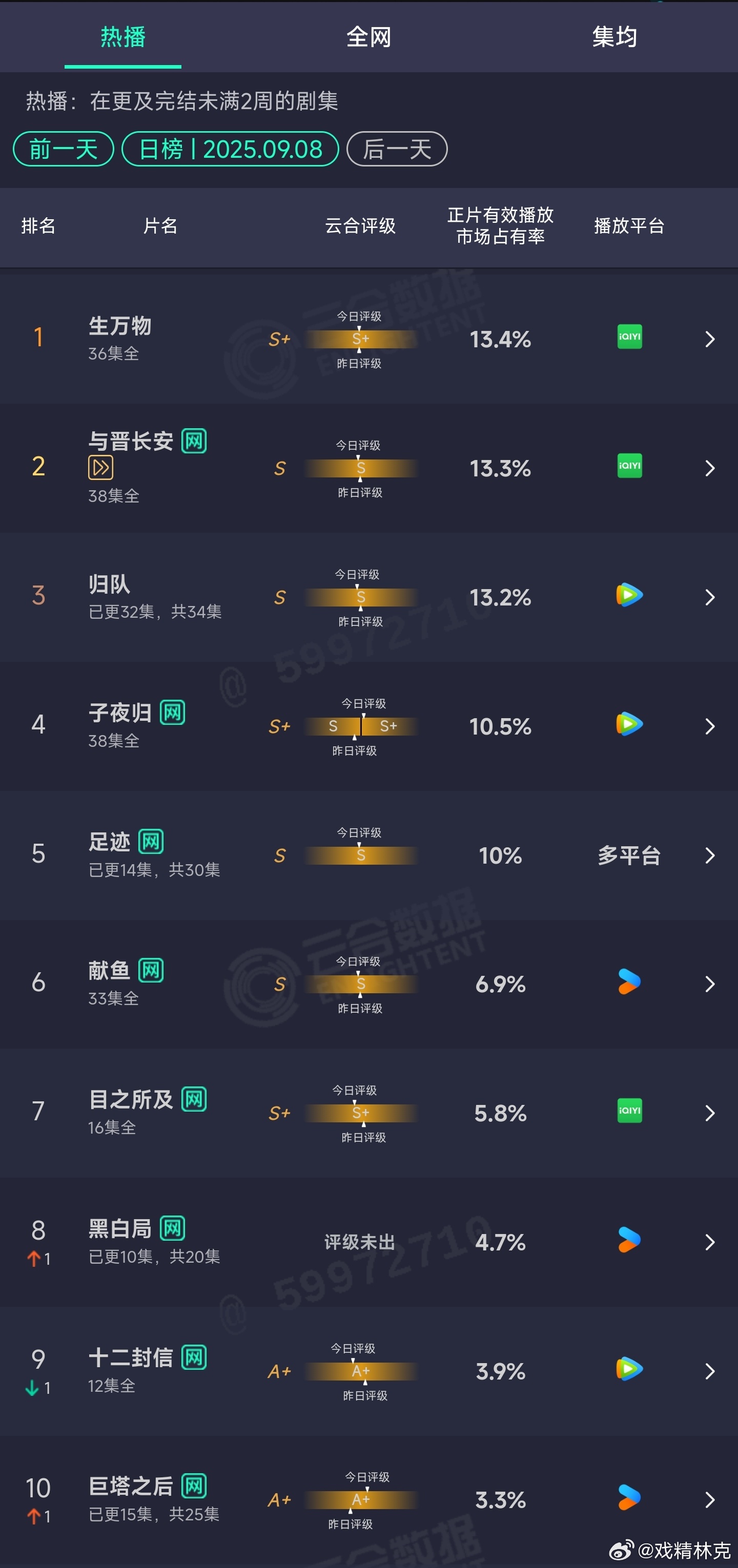Screen dimensions: 738x1568
Task: Expand the 巨塔之后 row chevron
Action: (x=709, y=1499)
